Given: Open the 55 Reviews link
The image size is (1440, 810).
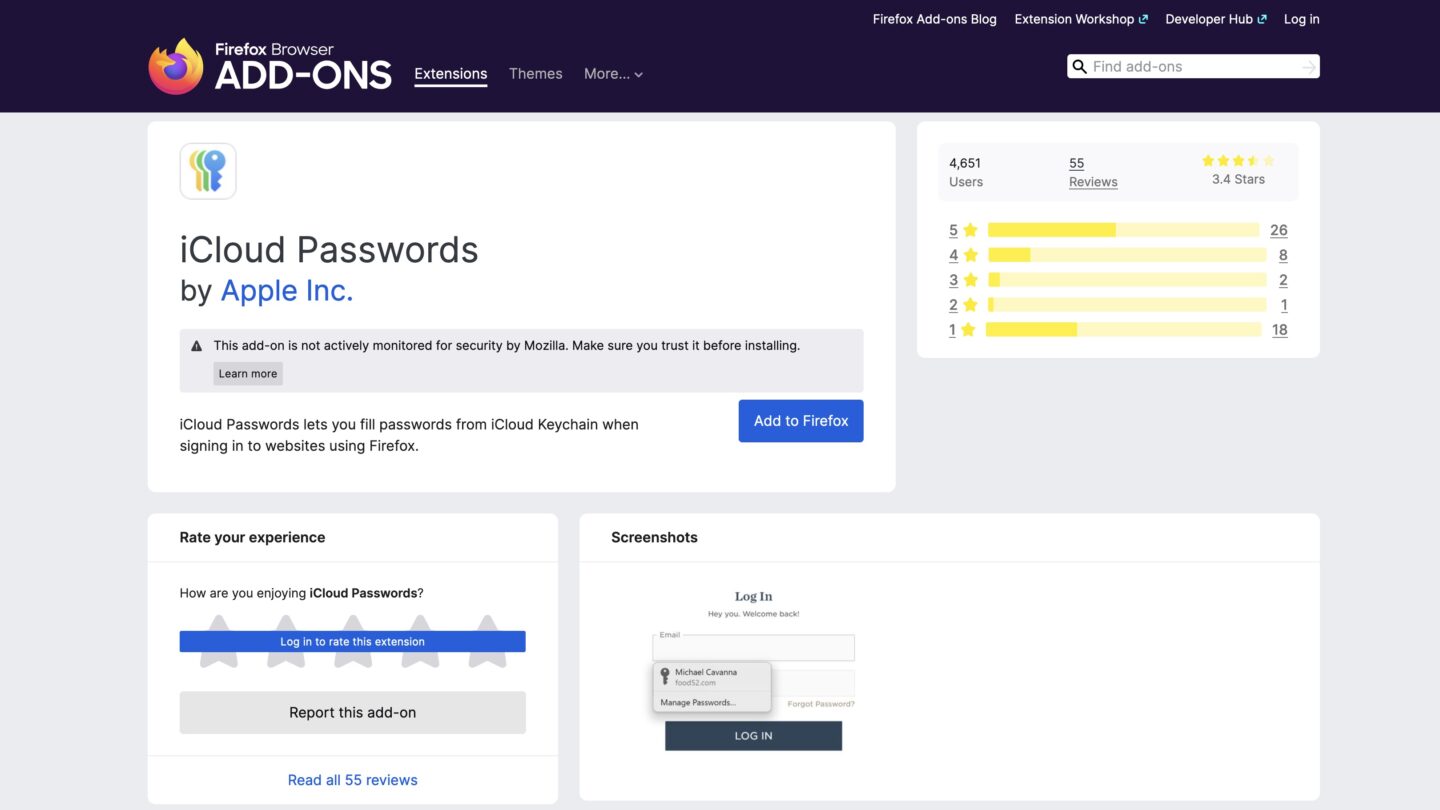Looking at the screenshot, I should click(1092, 172).
